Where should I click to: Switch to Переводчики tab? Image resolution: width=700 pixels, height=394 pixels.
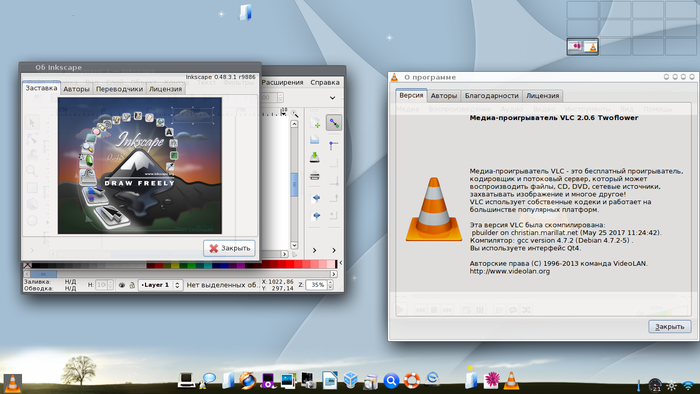coord(119,89)
